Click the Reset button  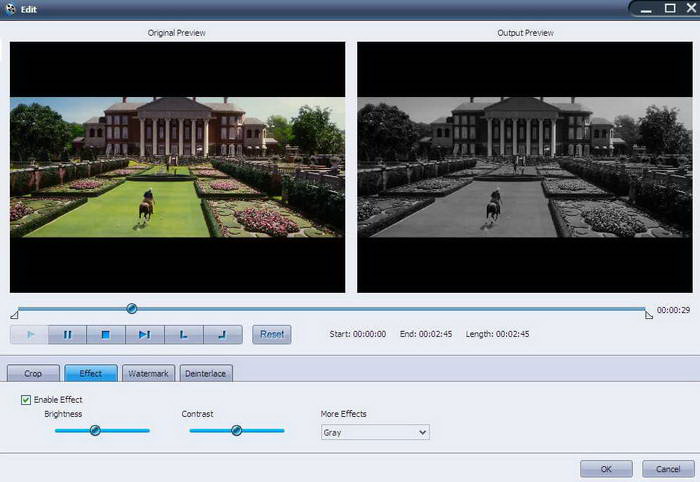click(272, 334)
